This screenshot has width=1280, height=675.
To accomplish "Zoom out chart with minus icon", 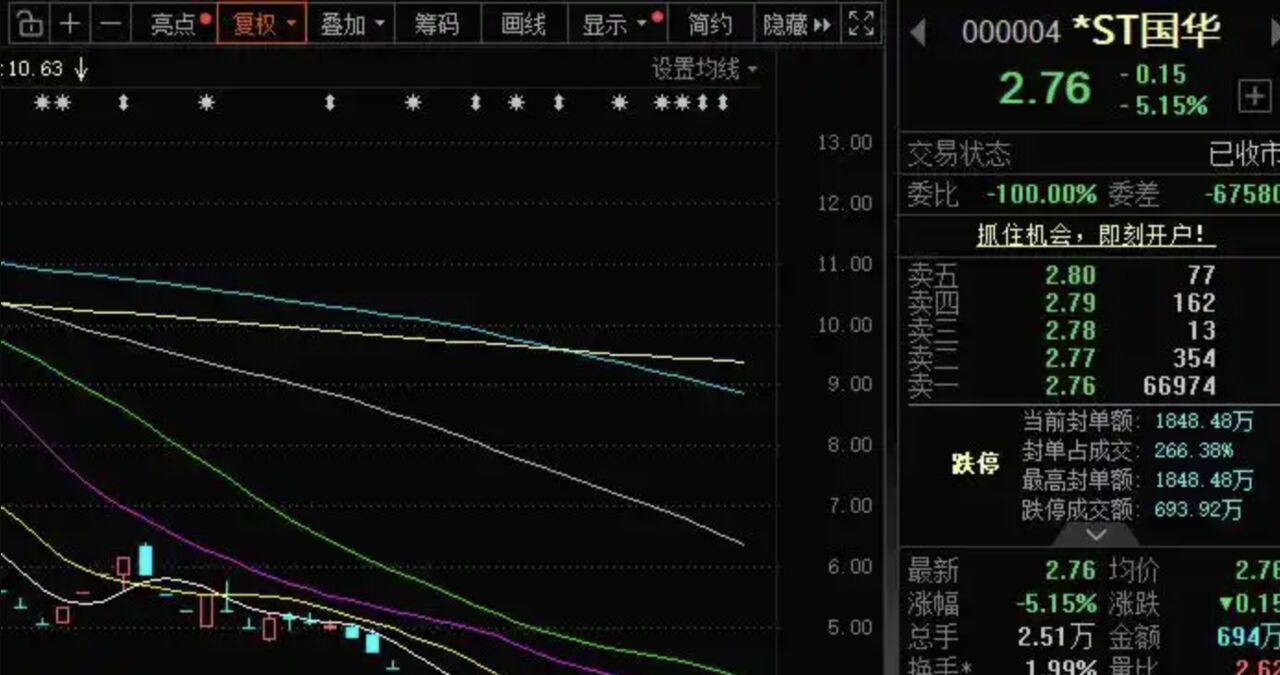I will pyautogui.click(x=111, y=24).
